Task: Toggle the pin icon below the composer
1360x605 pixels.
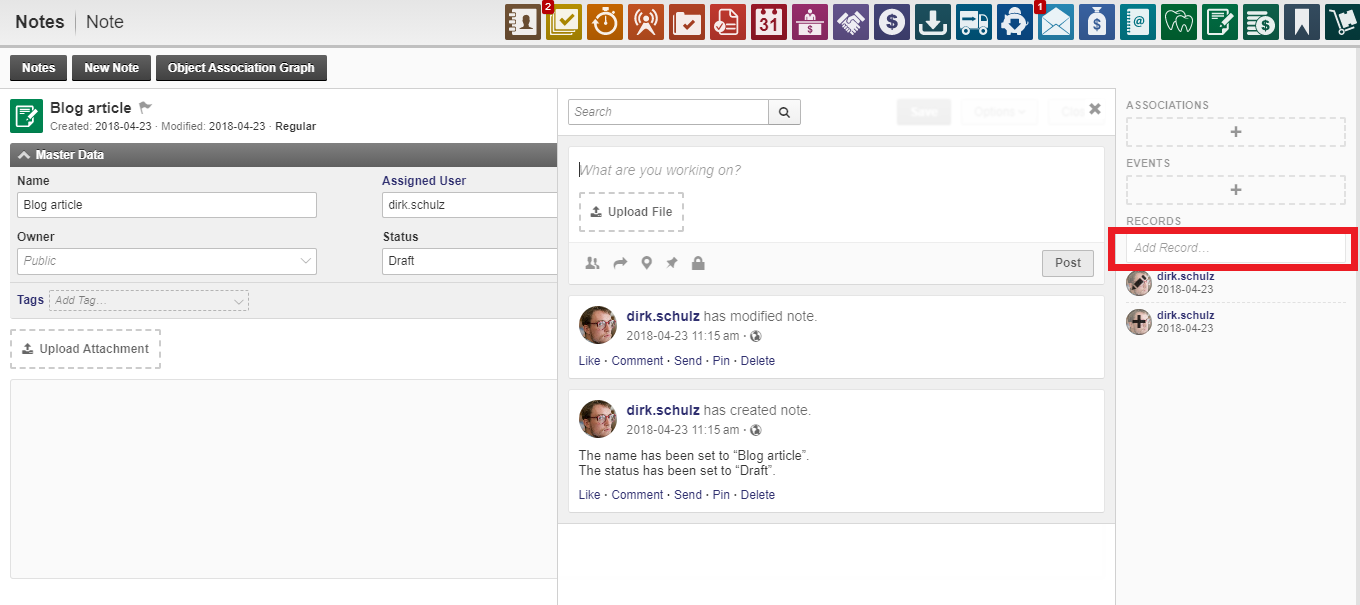Action: pyautogui.click(x=672, y=263)
